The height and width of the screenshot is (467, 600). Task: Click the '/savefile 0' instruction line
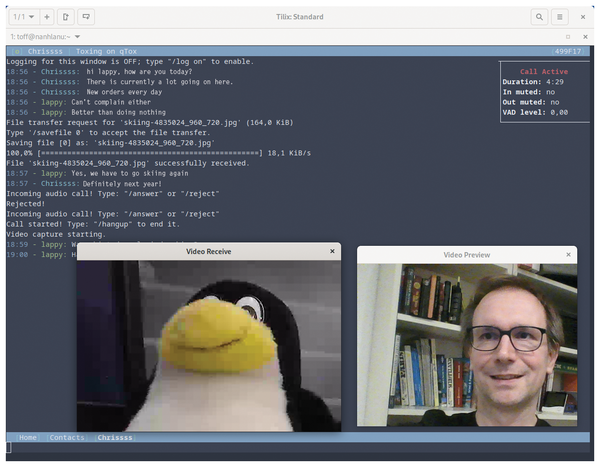[108, 133]
